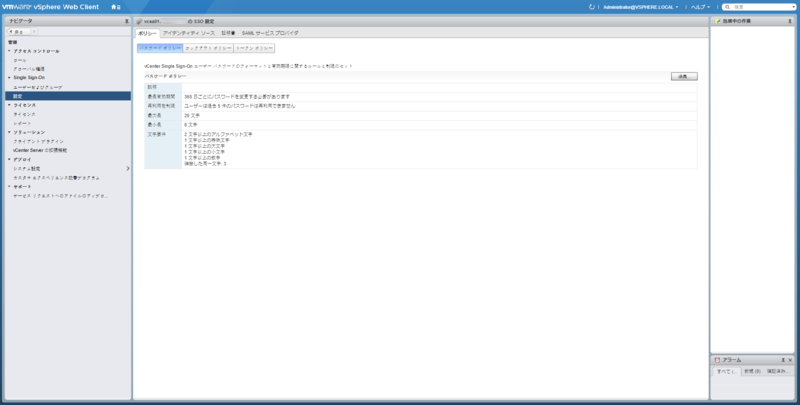The image size is (800, 405).
Task: Show the 新規 (0) alarms tab
Action: [752, 371]
